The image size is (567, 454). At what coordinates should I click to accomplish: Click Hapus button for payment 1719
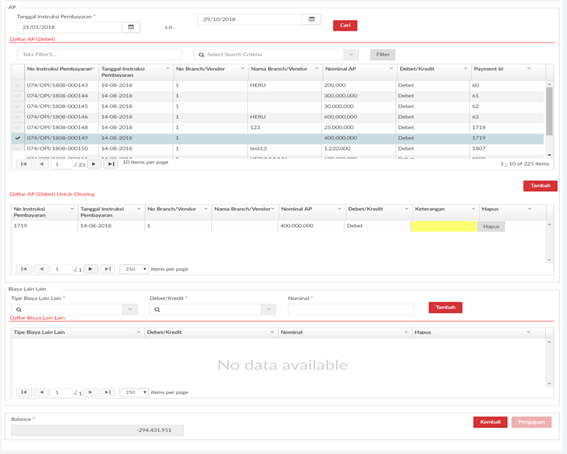(x=491, y=226)
